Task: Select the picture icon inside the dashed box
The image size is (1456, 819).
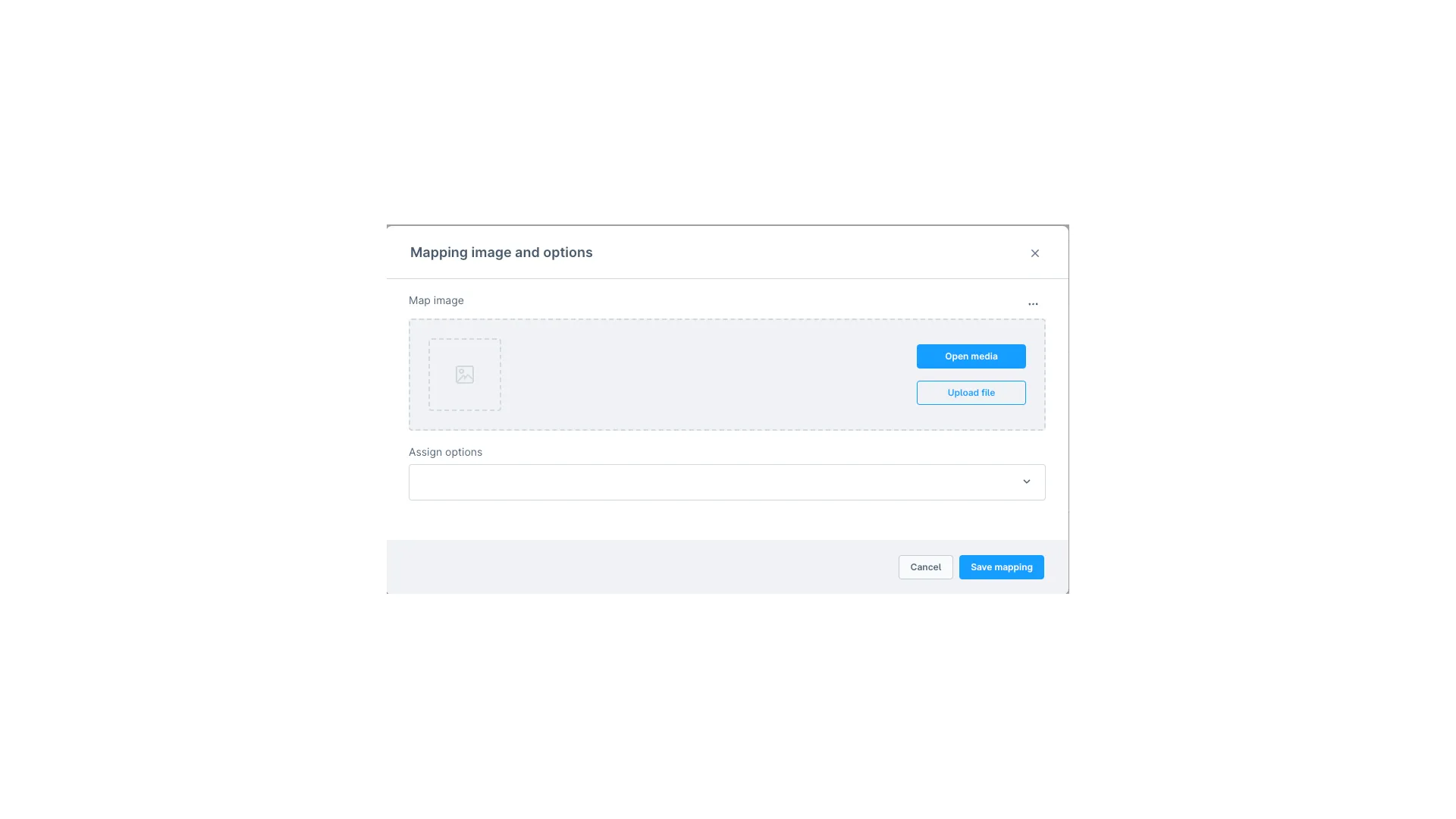Action: pyautogui.click(x=464, y=374)
